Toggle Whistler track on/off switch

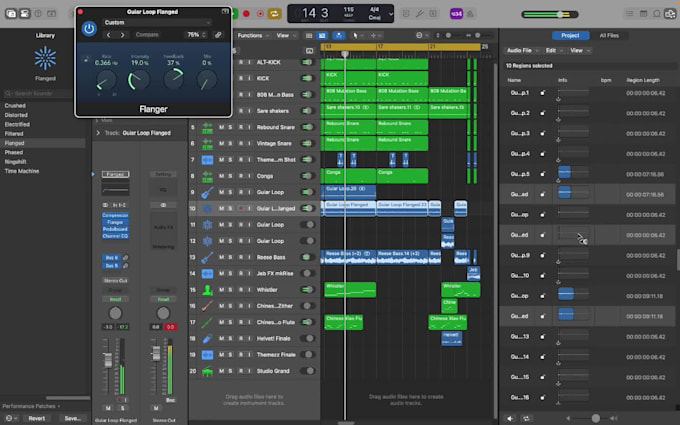(307, 290)
